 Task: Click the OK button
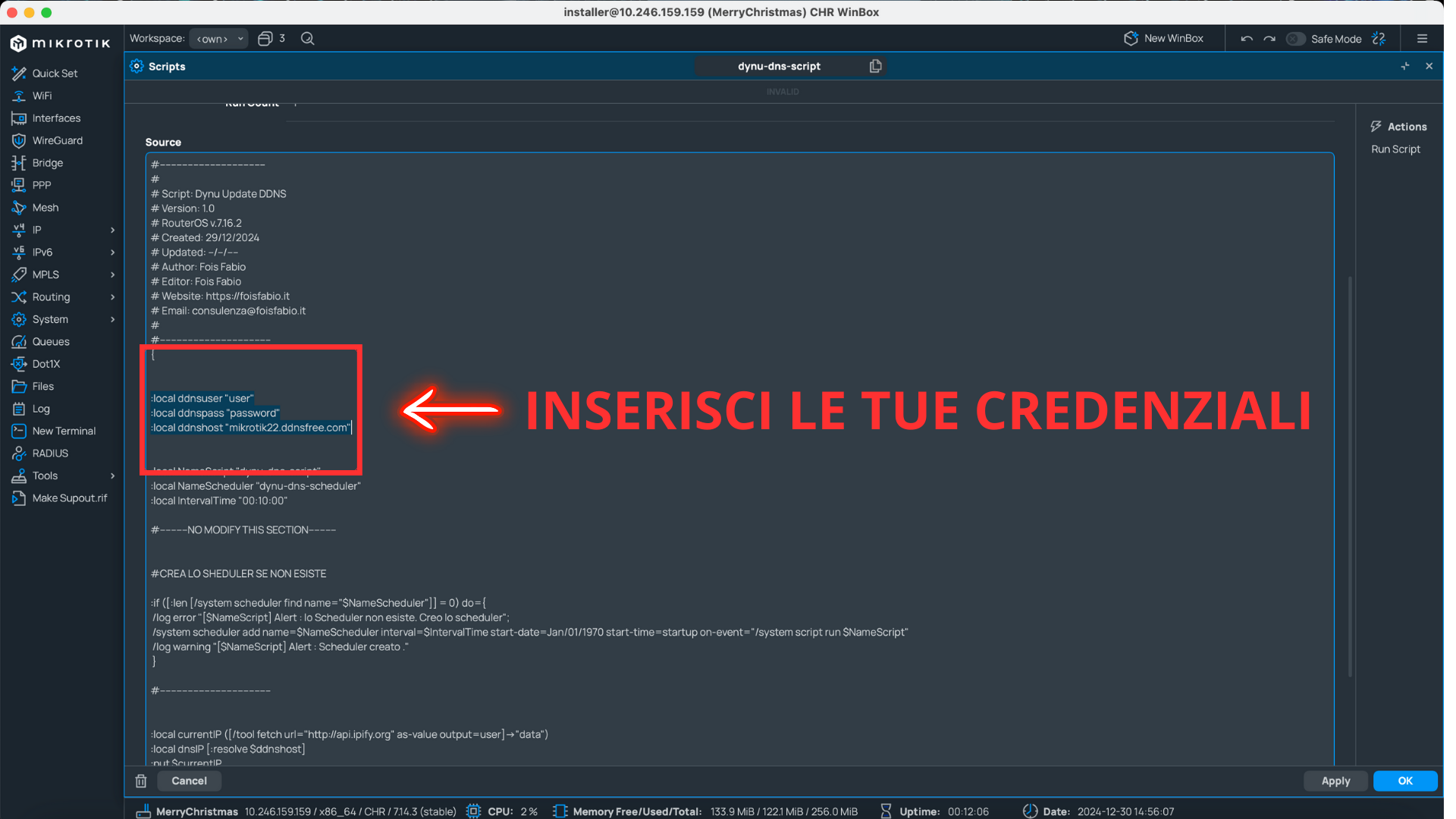pyautogui.click(x=1405, y=781)
